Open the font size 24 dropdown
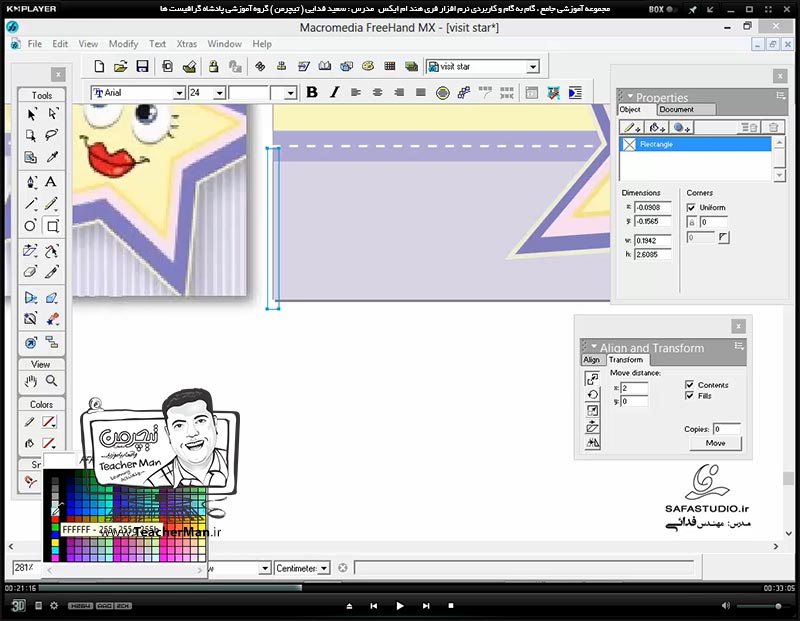The height and width of the screenshot is (621, 800). 219,93
